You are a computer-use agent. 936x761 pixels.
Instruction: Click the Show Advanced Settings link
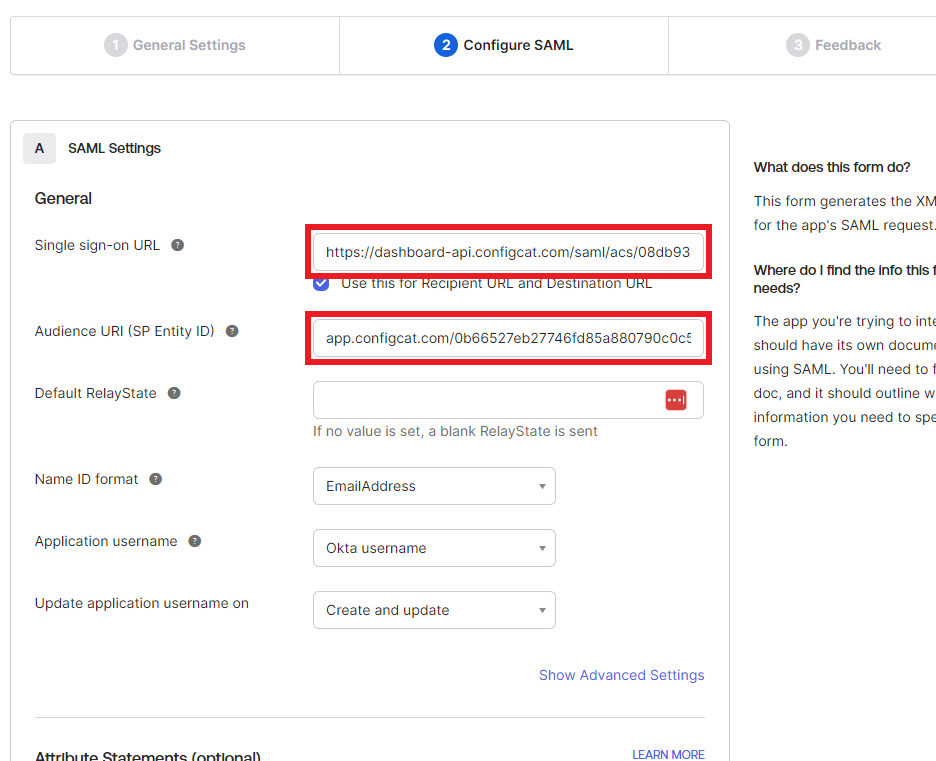coord(621,675)
